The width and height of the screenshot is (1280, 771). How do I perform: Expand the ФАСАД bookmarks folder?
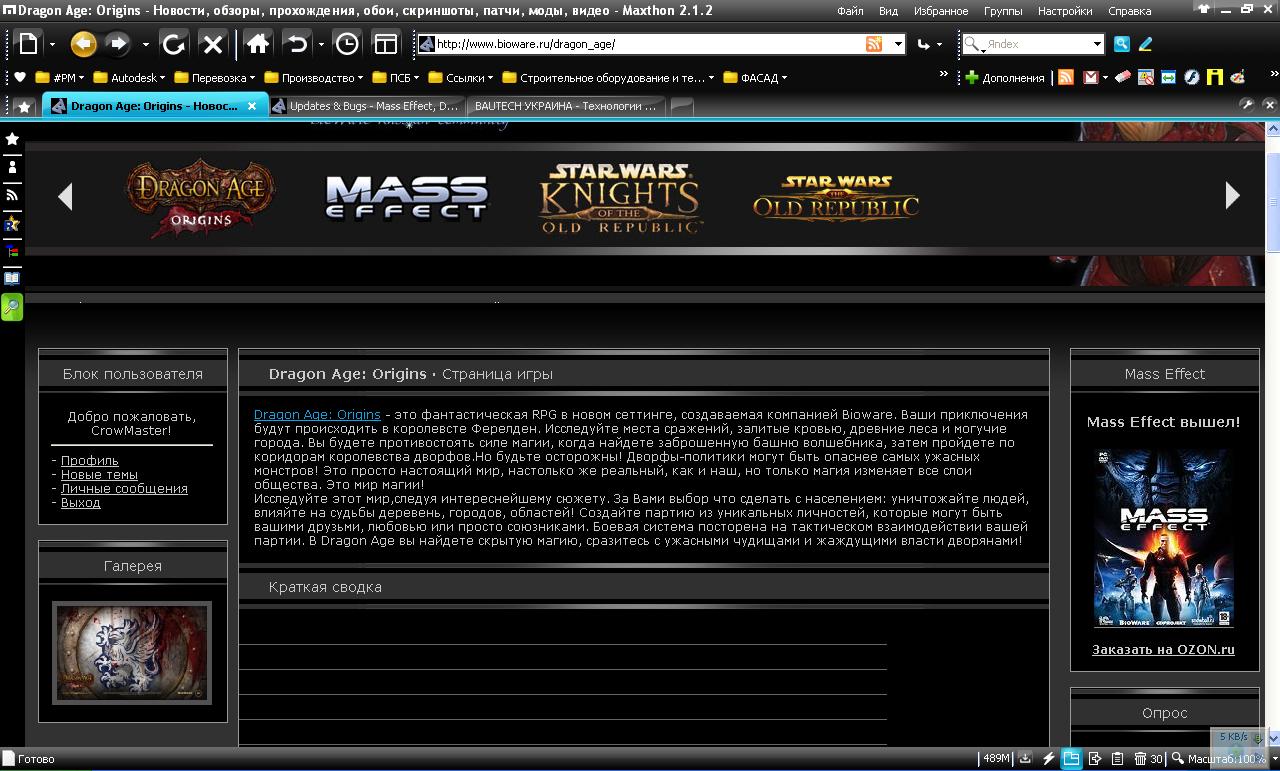pyautogui.click(x=755, y=77)
